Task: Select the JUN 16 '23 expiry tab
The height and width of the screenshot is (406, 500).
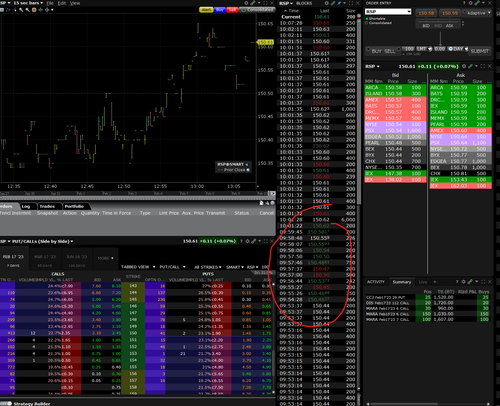Action: tap(77, 259)
